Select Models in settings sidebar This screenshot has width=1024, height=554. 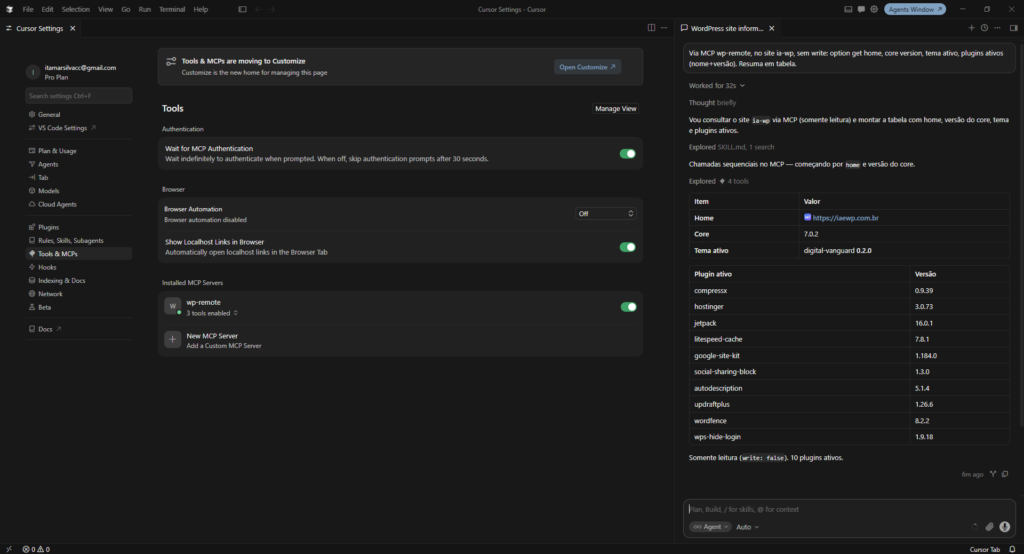pos(48,191)
